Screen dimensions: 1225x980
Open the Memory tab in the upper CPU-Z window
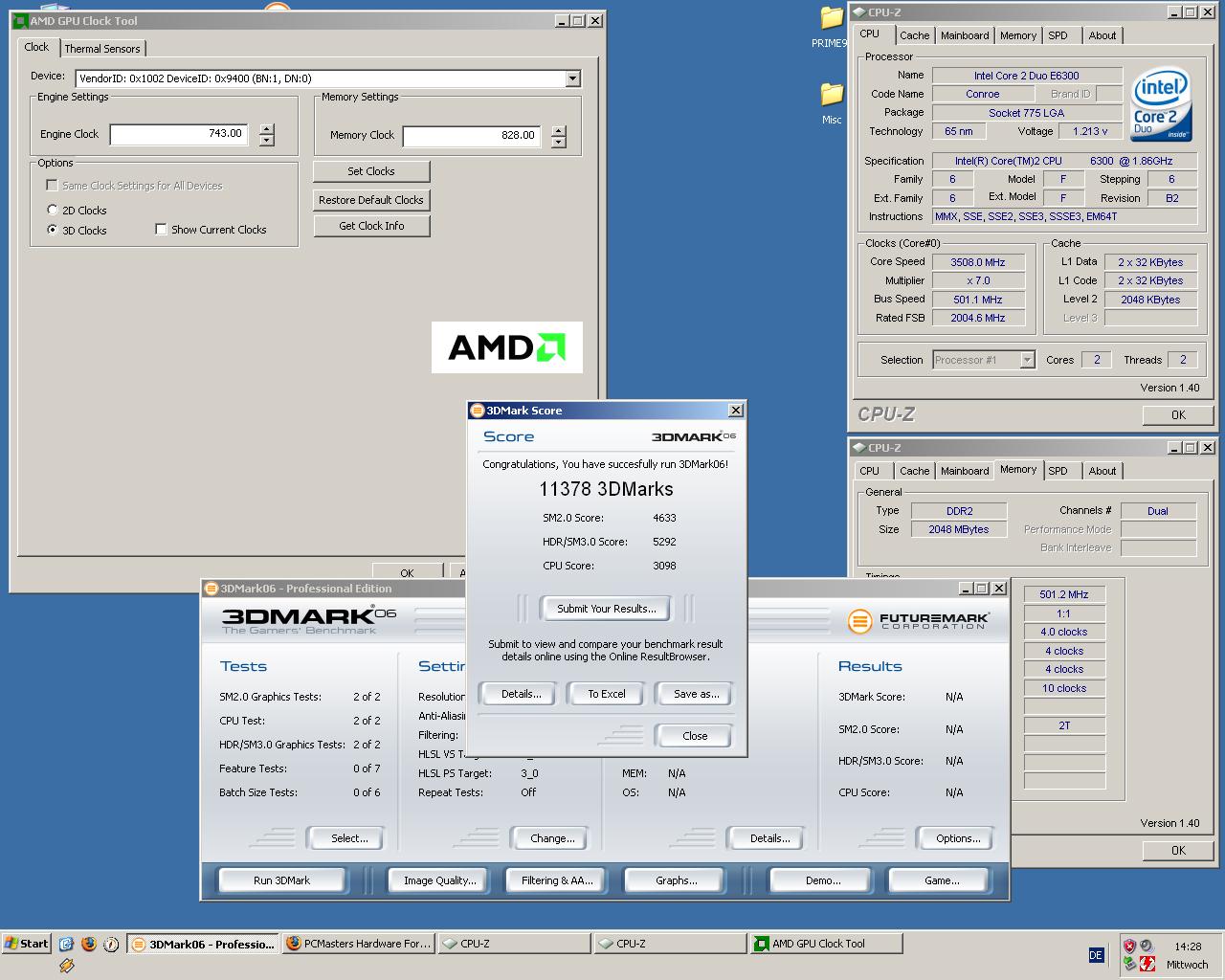coord(1018,35)
